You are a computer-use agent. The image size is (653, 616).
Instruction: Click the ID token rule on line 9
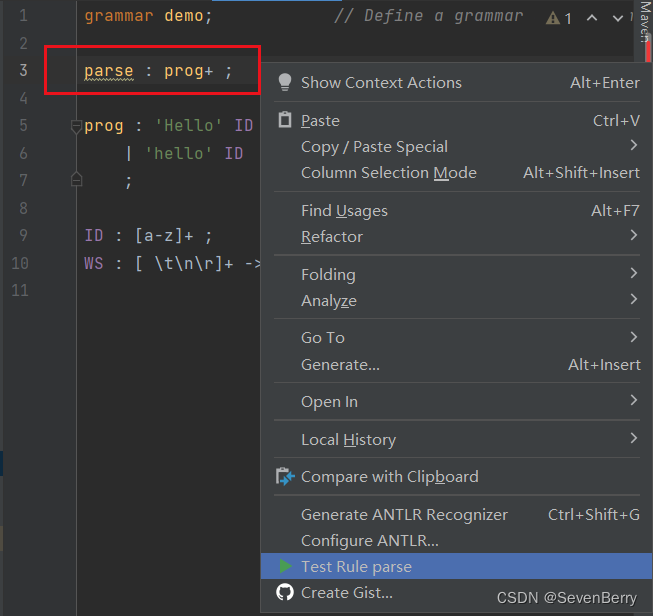(x=94, y=235)
